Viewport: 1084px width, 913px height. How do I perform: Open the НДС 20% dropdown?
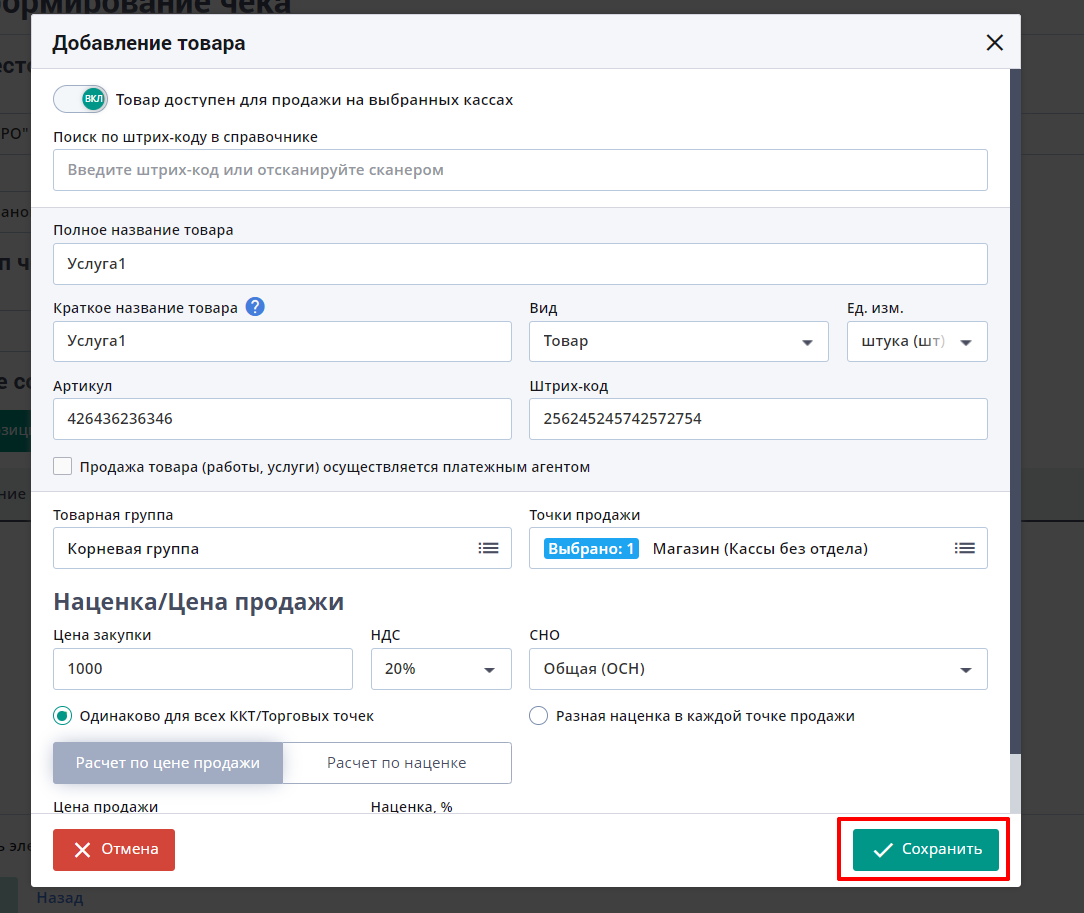[441, 669]
